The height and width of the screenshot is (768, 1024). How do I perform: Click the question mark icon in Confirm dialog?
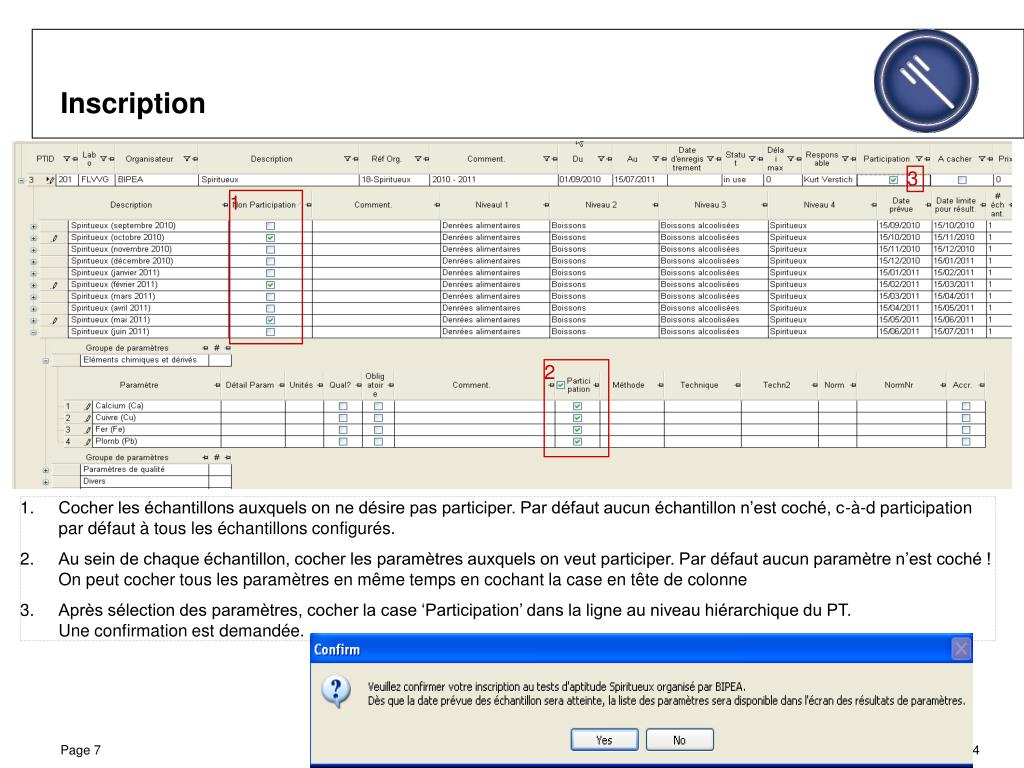click(336, 692)
